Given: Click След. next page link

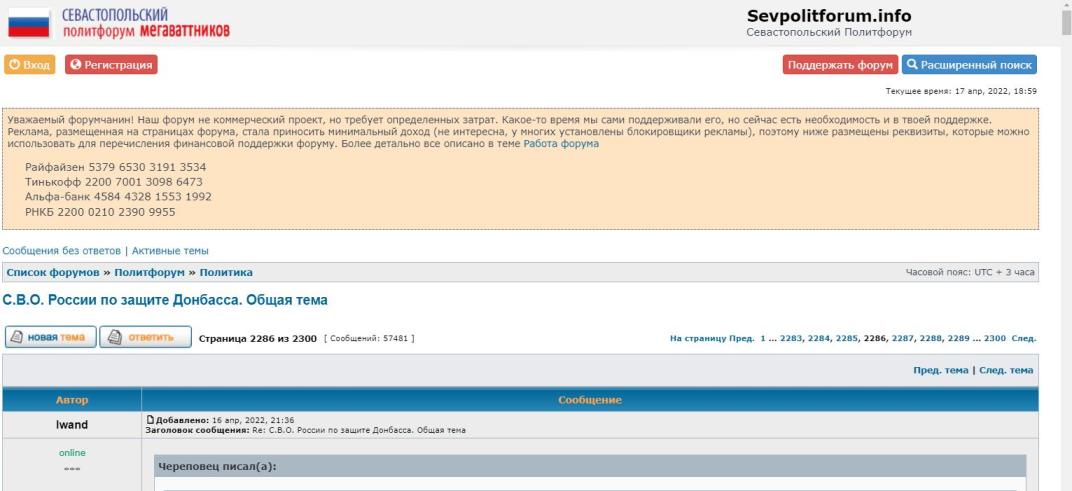Looking at the screenshot, I should point(1024,338).
